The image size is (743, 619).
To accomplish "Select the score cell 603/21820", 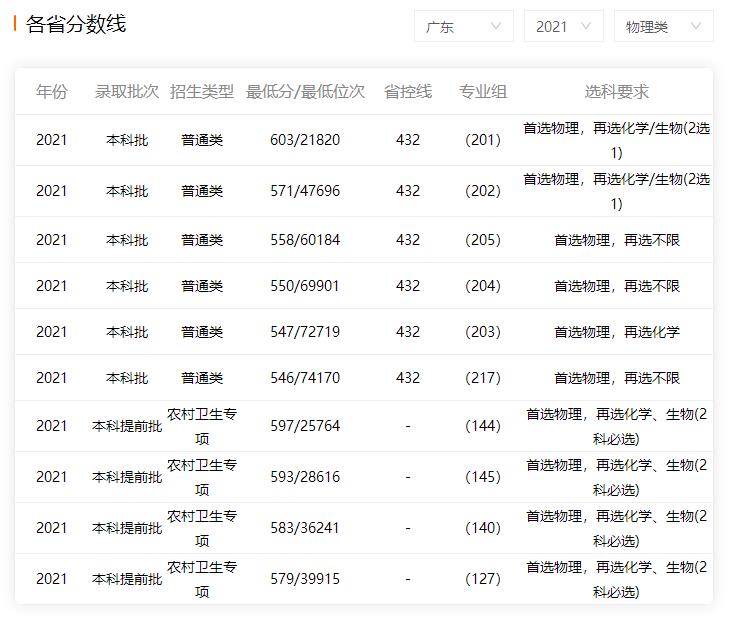I will click(x=305, y=140).
